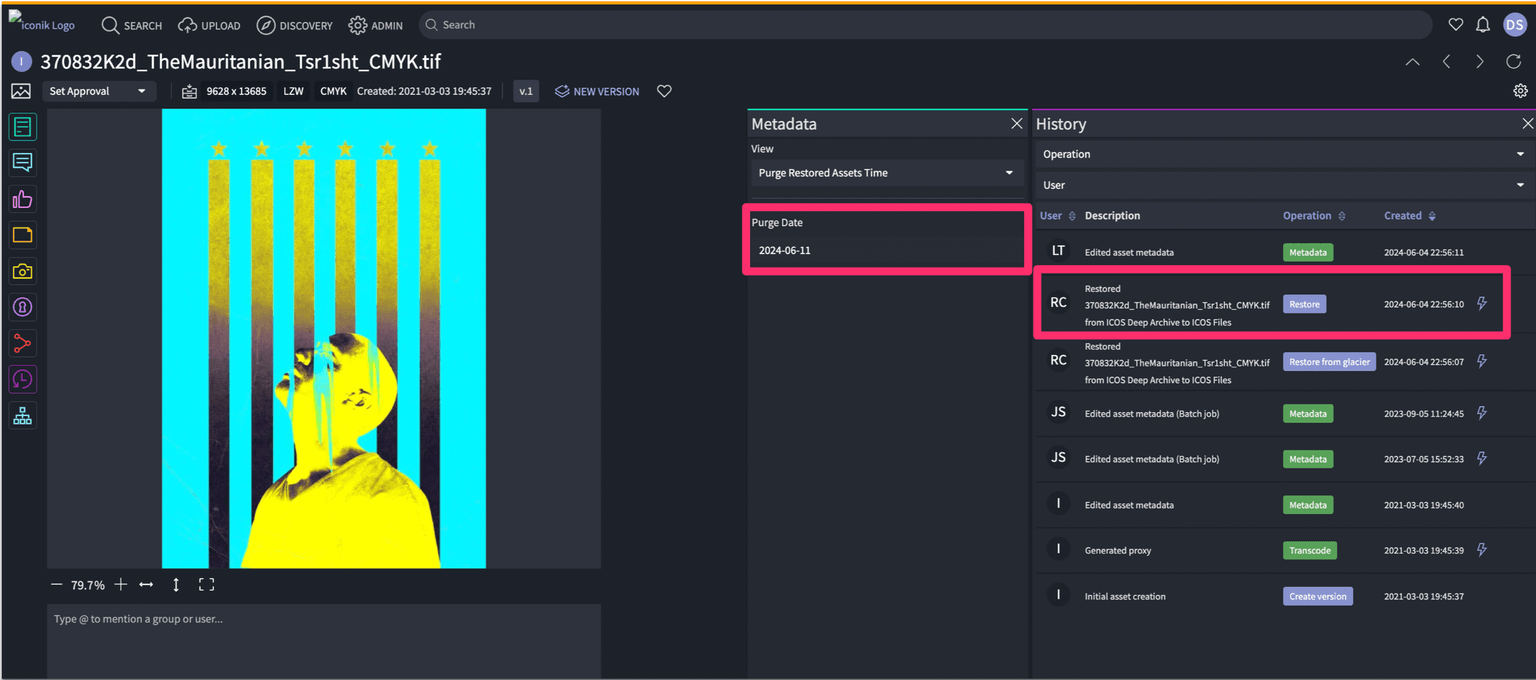
Task: Click the NEW VERSION button
Action: (597, 91)
